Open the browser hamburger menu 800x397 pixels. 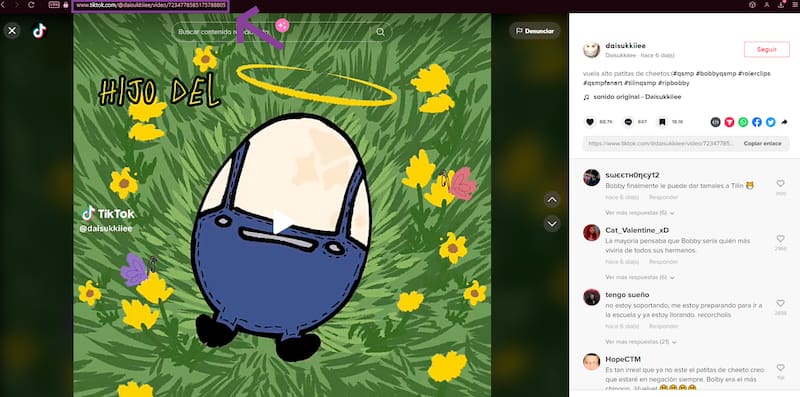[x=794, y=5]
